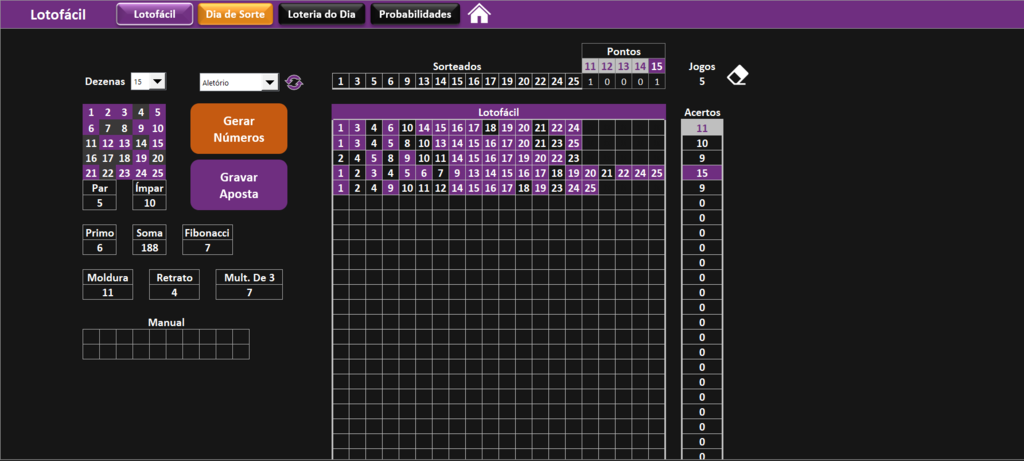Click the Acertos column header
1024x461 pixels.
pyautogui.click(x=702, y=112)
